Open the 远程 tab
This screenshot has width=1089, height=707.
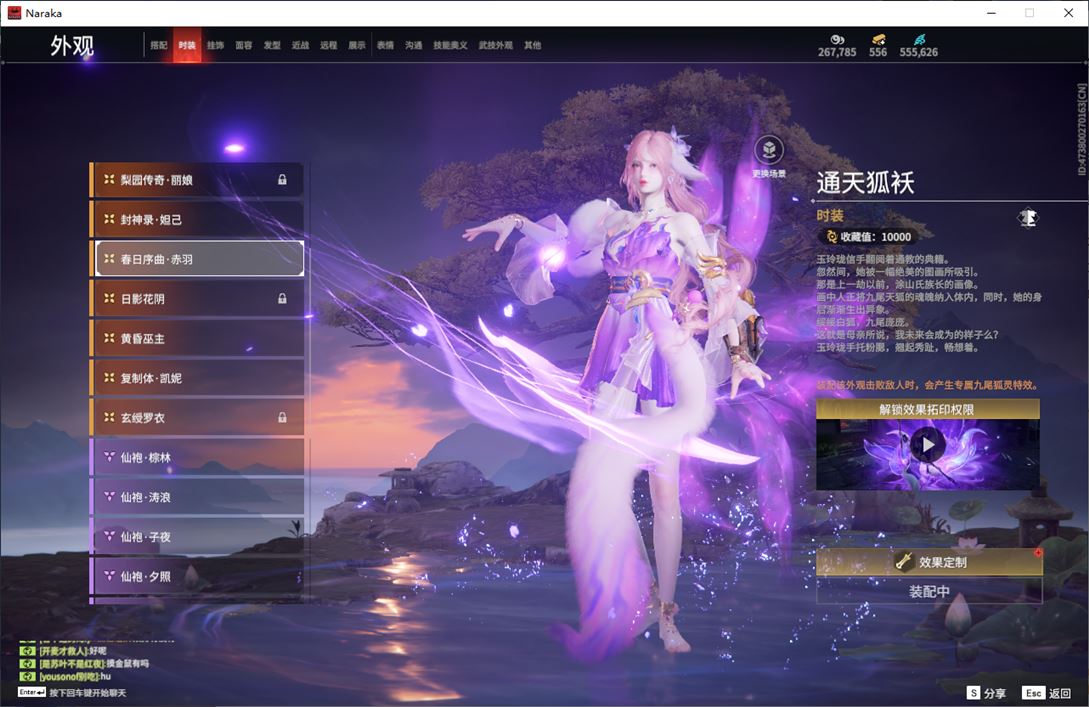pos(329,45)
